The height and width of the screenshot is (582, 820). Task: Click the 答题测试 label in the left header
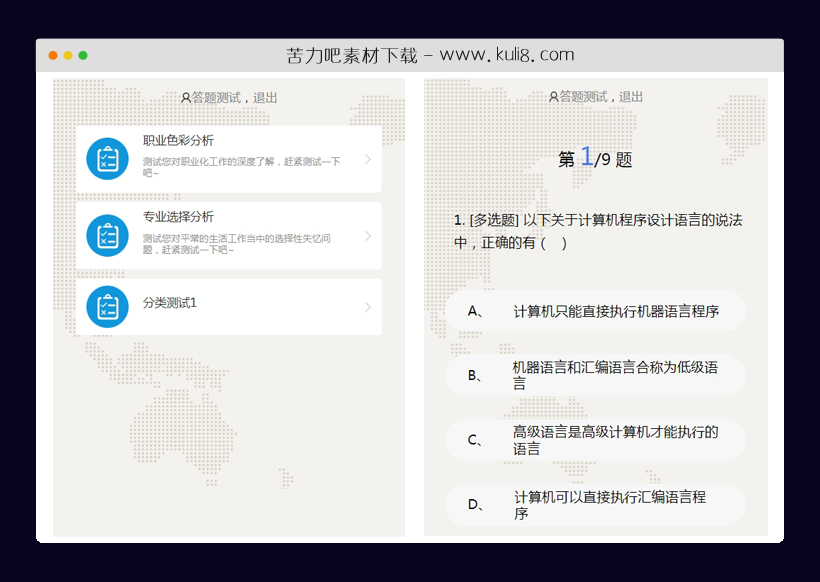coord(217,97)
